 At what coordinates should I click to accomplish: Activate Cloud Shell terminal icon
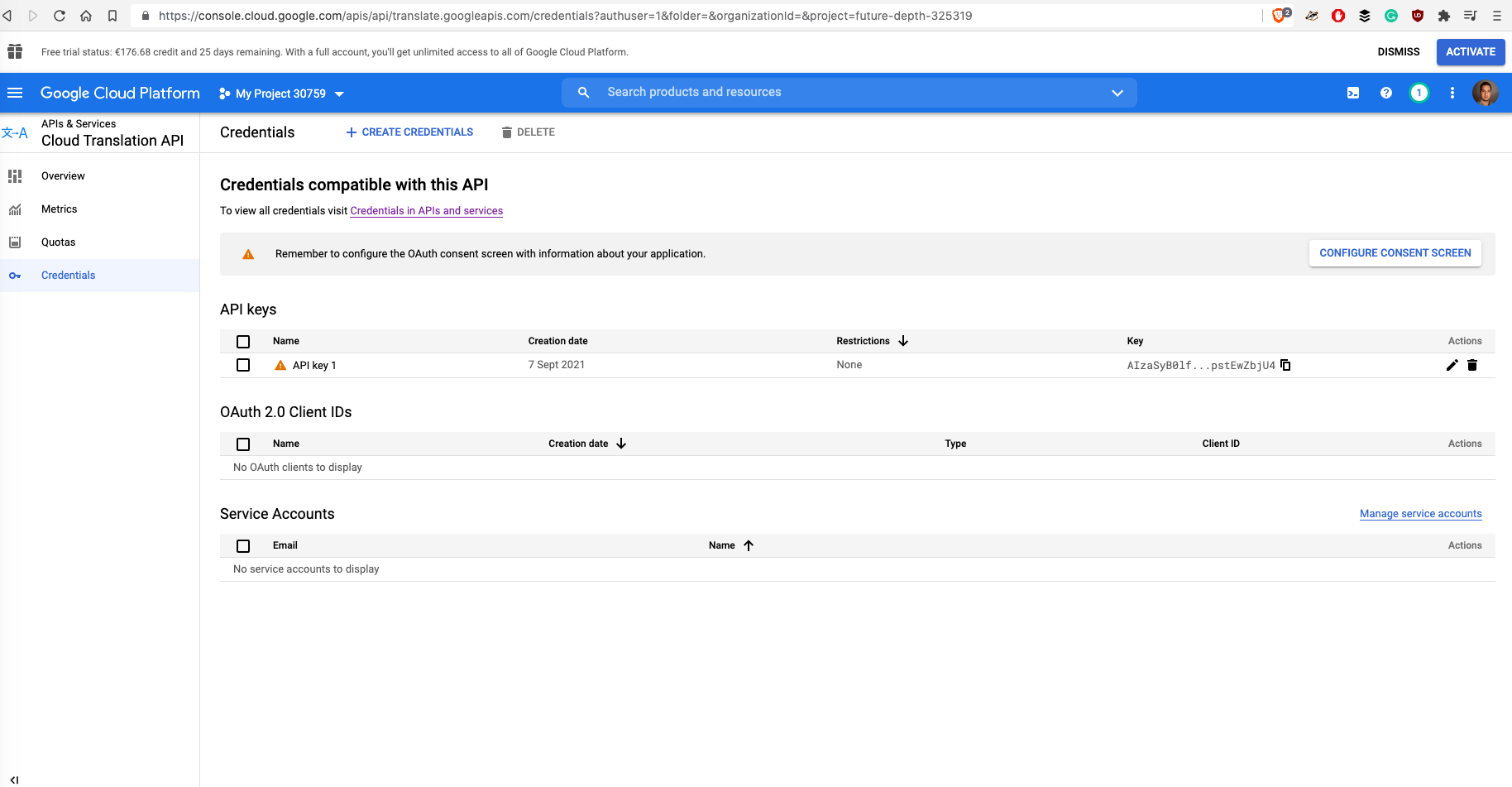(1353, 93)
